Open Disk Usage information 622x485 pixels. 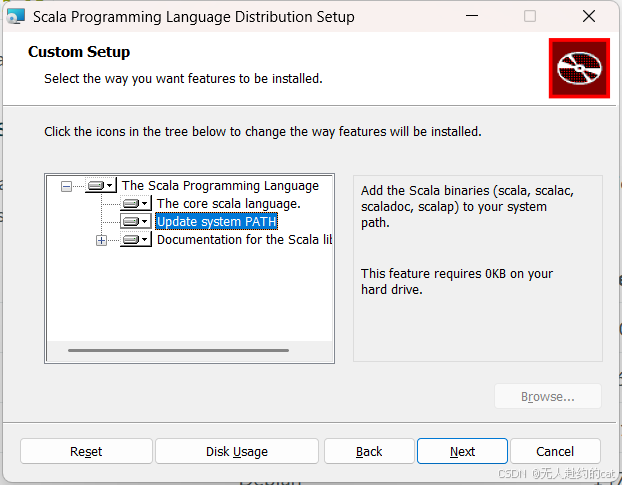[237, 451]
